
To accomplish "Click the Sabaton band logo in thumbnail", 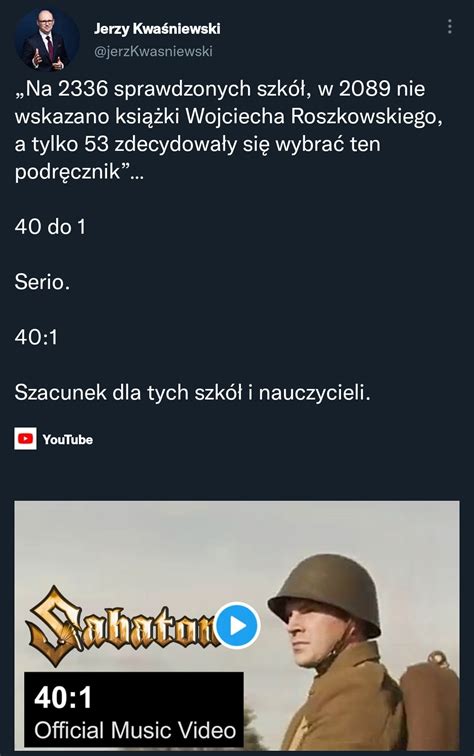I will (x=123, y=625).
